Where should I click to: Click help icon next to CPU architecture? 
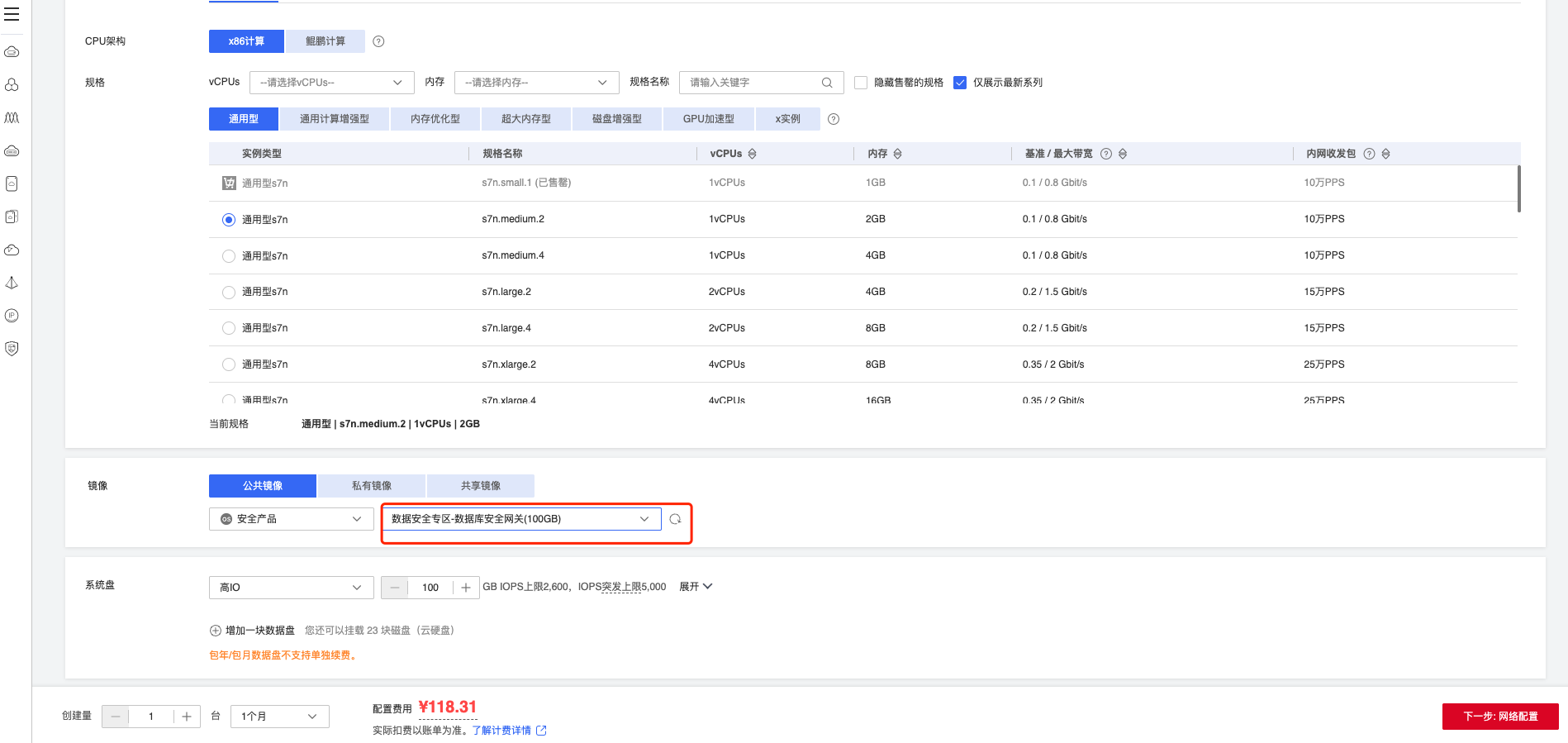coord(378,41)
